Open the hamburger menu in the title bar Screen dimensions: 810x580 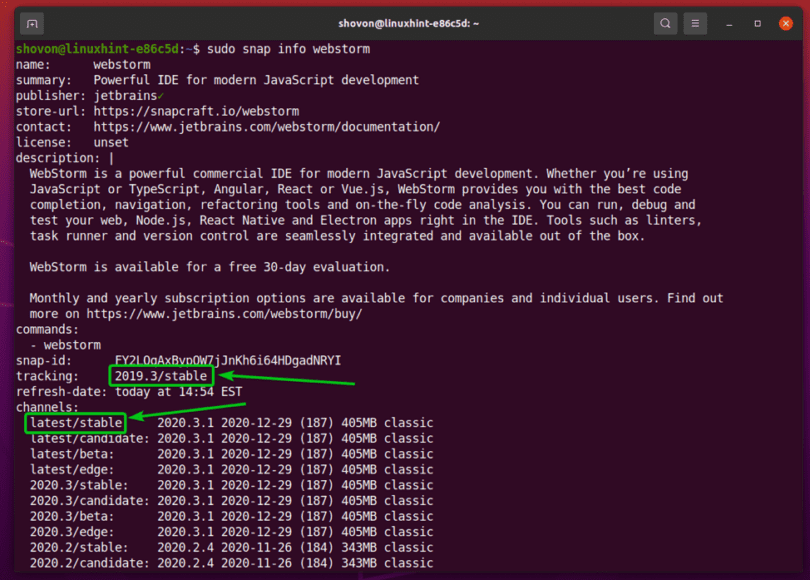694,22
